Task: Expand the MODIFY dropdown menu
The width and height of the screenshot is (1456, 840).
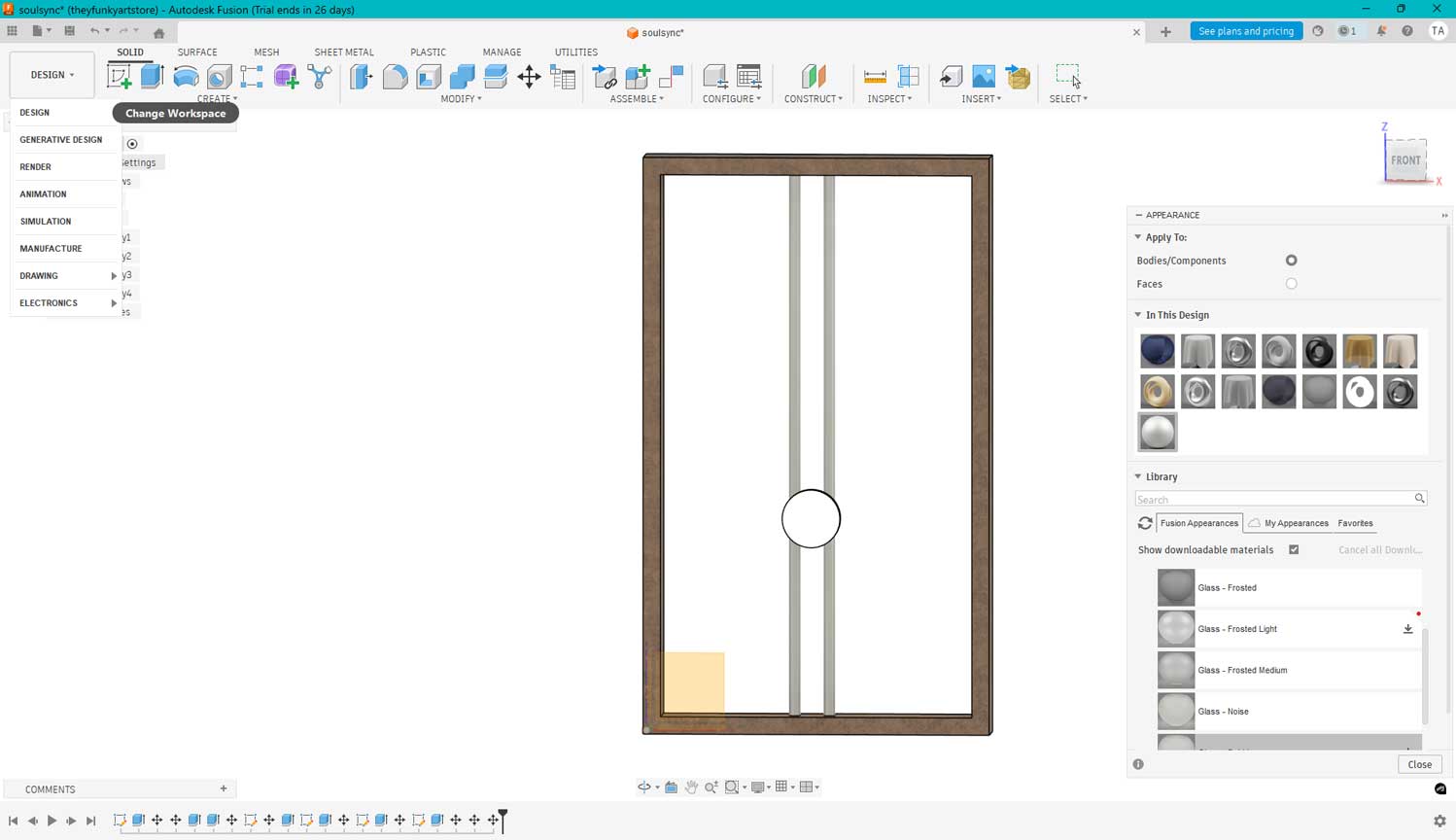Action: 461,99
